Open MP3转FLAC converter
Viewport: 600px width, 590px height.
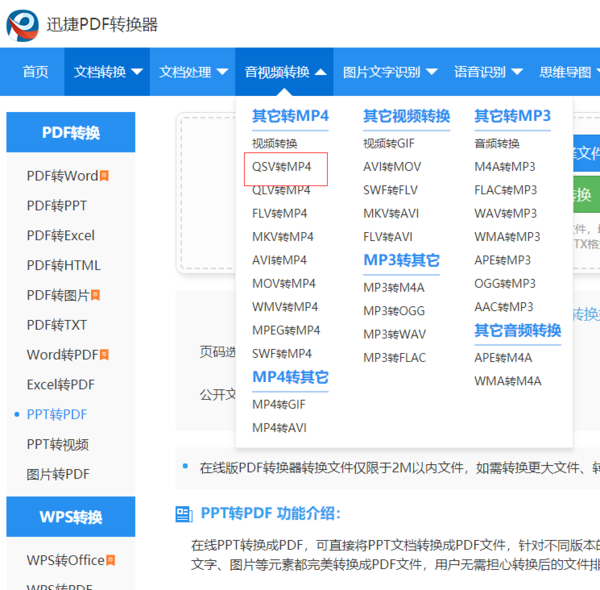(395, 357)
